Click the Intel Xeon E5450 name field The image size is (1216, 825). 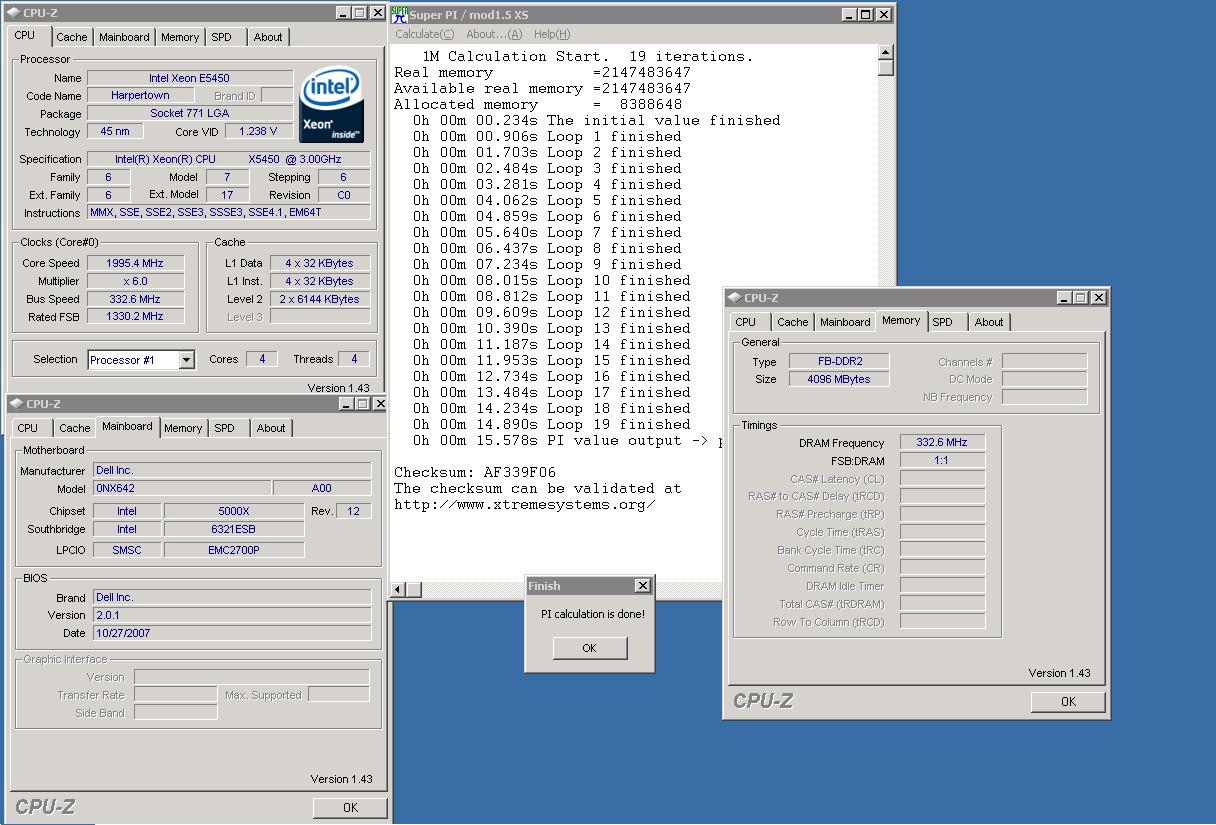coord(190,78)
